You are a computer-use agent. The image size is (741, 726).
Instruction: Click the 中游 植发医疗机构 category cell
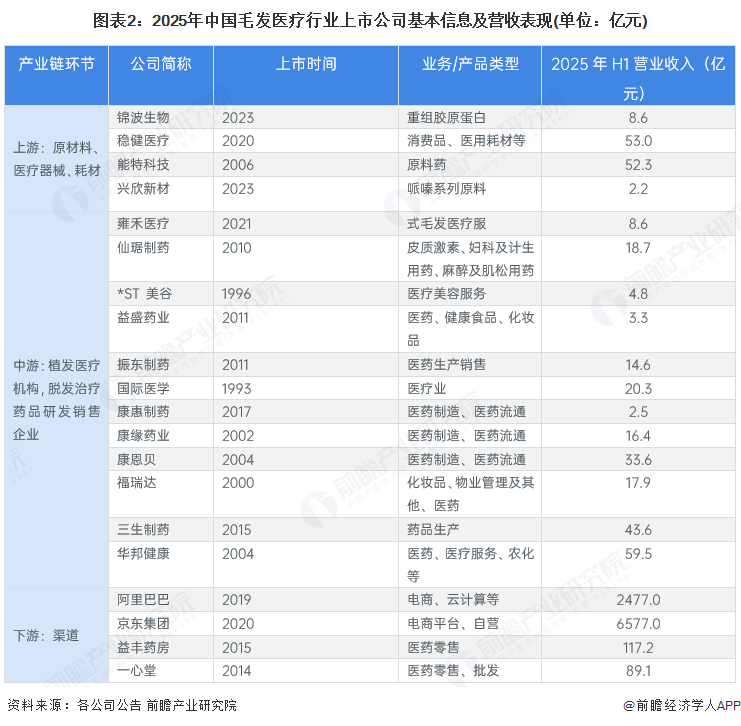tap(57, 400)
